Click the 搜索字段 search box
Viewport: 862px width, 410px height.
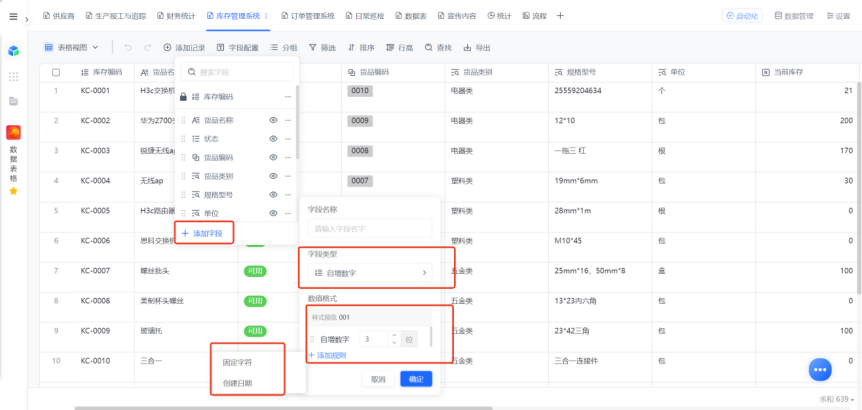click(237, 72)
